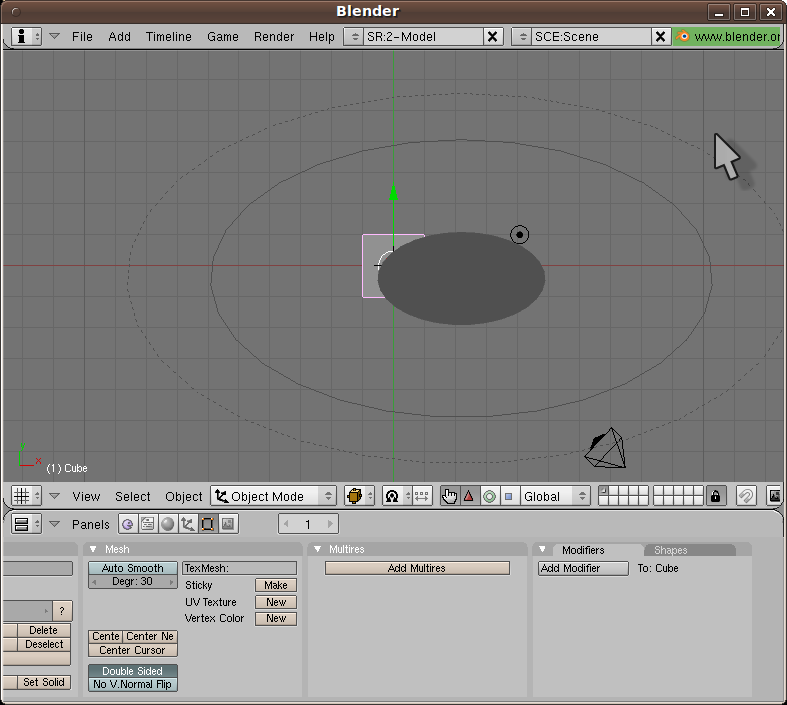Screen dimensions: 787x705
Task: Switch to the Shapes tab
Action: click(670, 550)
